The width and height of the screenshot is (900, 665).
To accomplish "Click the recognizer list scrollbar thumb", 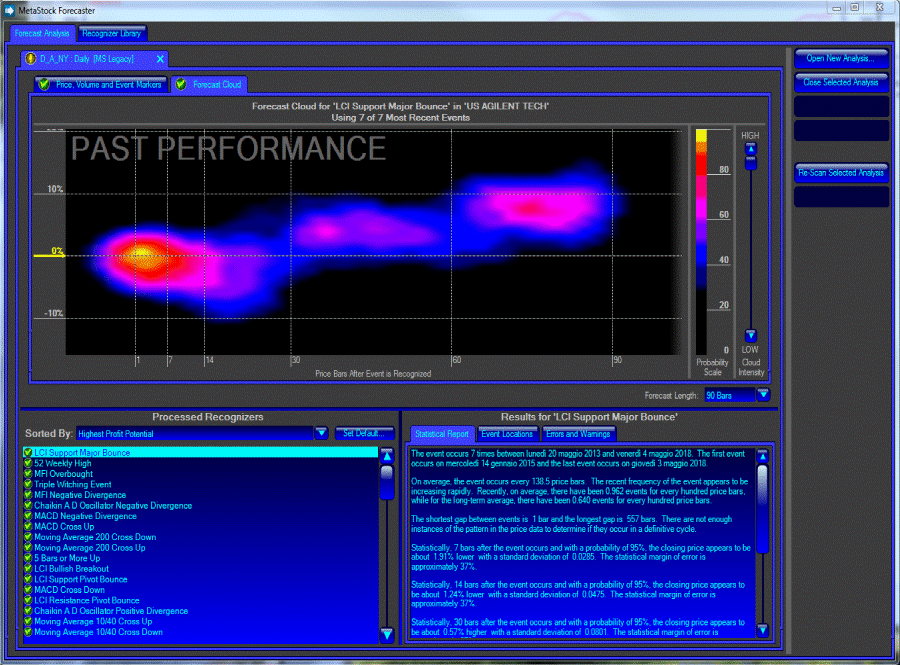I will 387,482.
